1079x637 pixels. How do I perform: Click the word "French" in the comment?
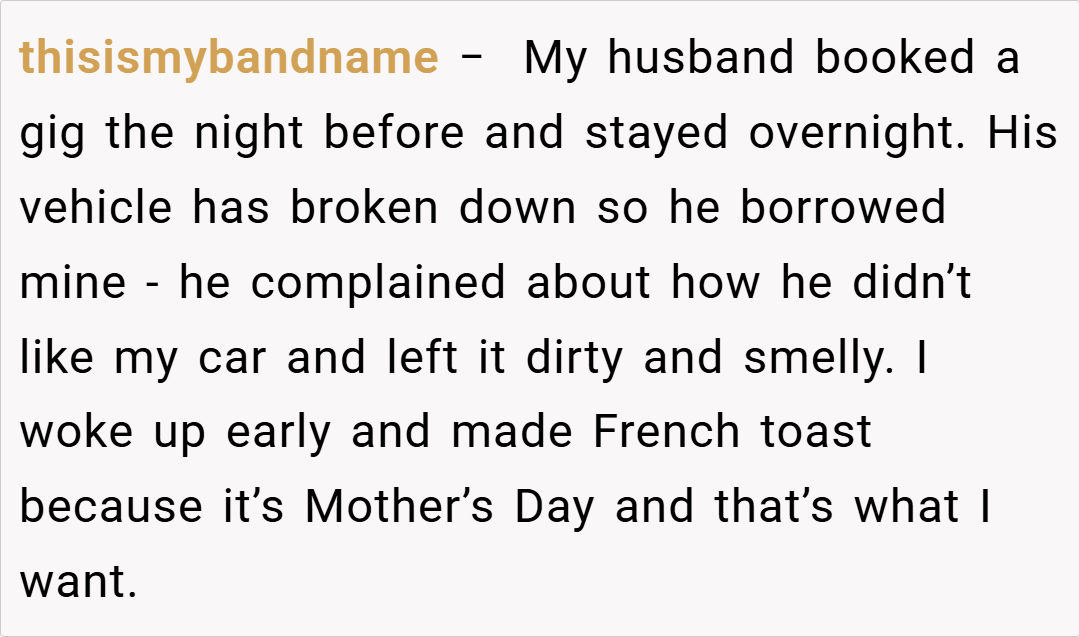[x=666, y=433]
